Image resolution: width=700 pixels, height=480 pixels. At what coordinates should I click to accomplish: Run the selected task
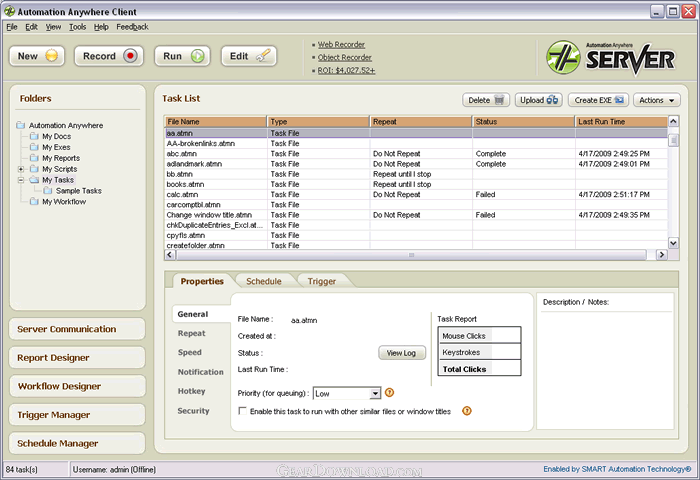pos(182,56)
